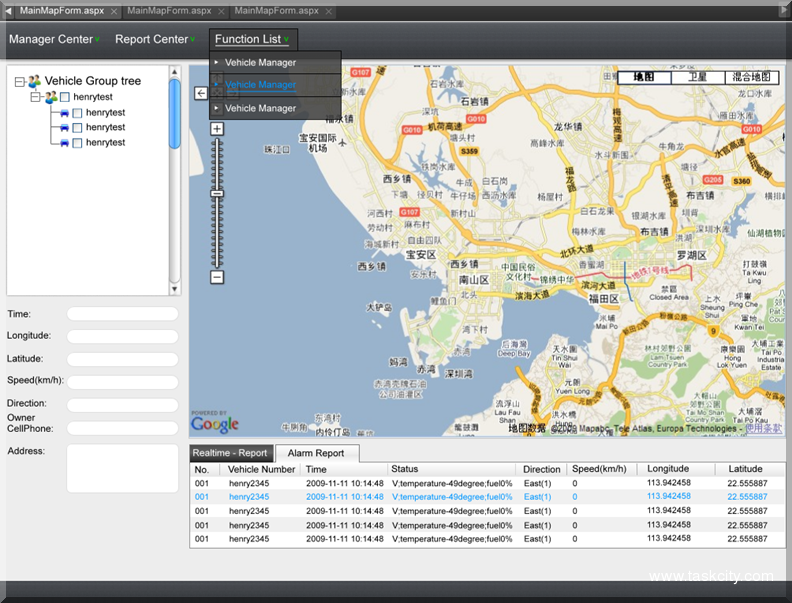Screen dimensions: 792x603
Task: Switch to the middle MainMapForm.aspx tab
Action: 169,11
